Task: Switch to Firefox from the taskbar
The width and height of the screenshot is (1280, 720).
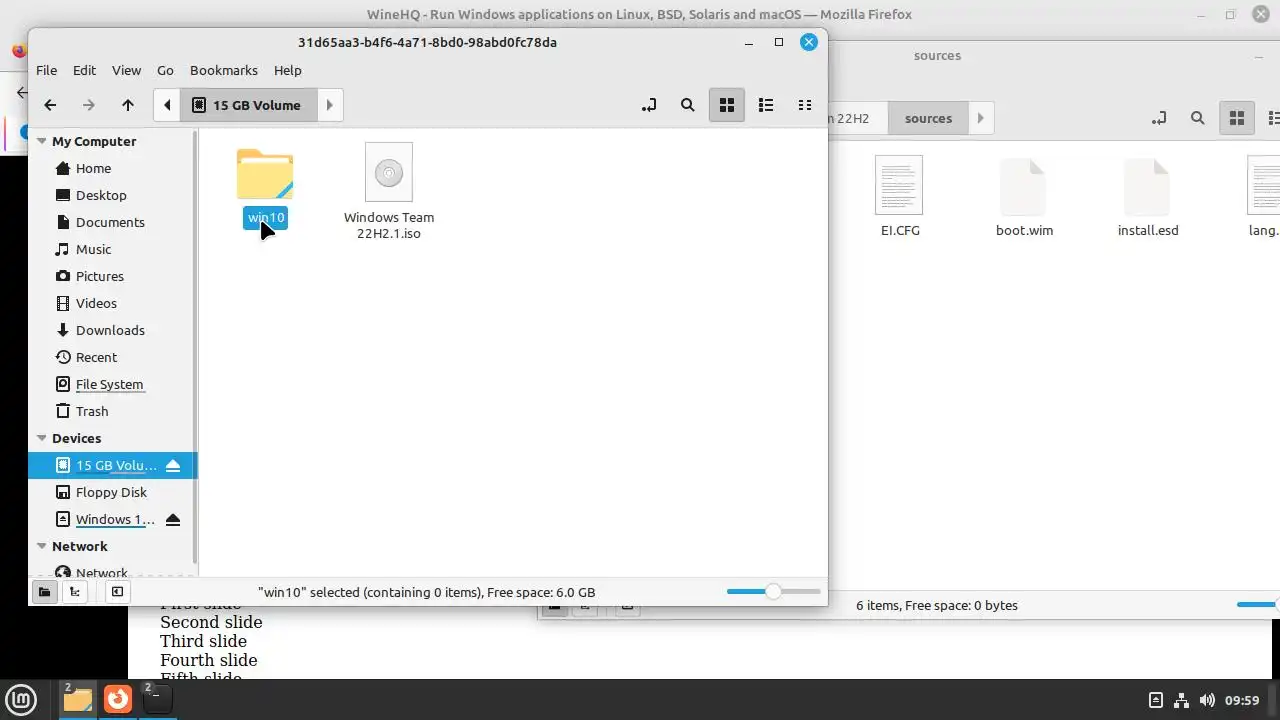Action: 118,699
